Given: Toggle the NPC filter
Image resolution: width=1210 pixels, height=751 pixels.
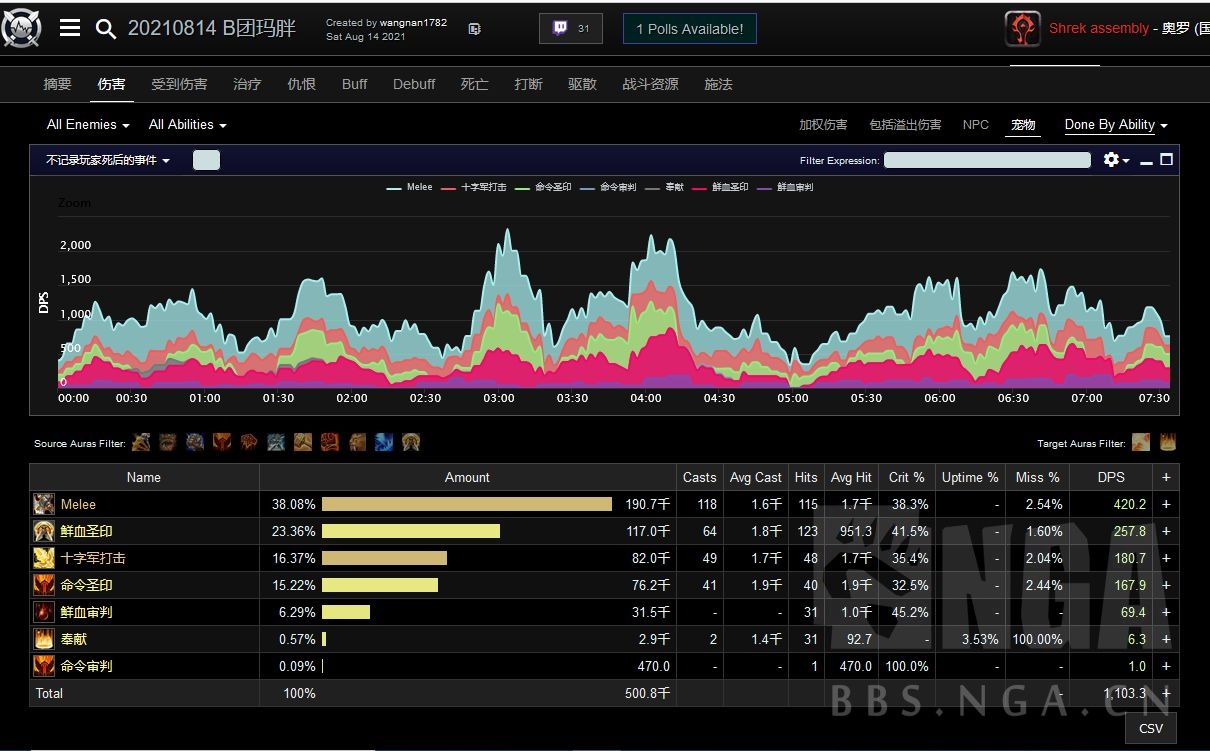Looking at the screenshot, I should tap(976, 125).
